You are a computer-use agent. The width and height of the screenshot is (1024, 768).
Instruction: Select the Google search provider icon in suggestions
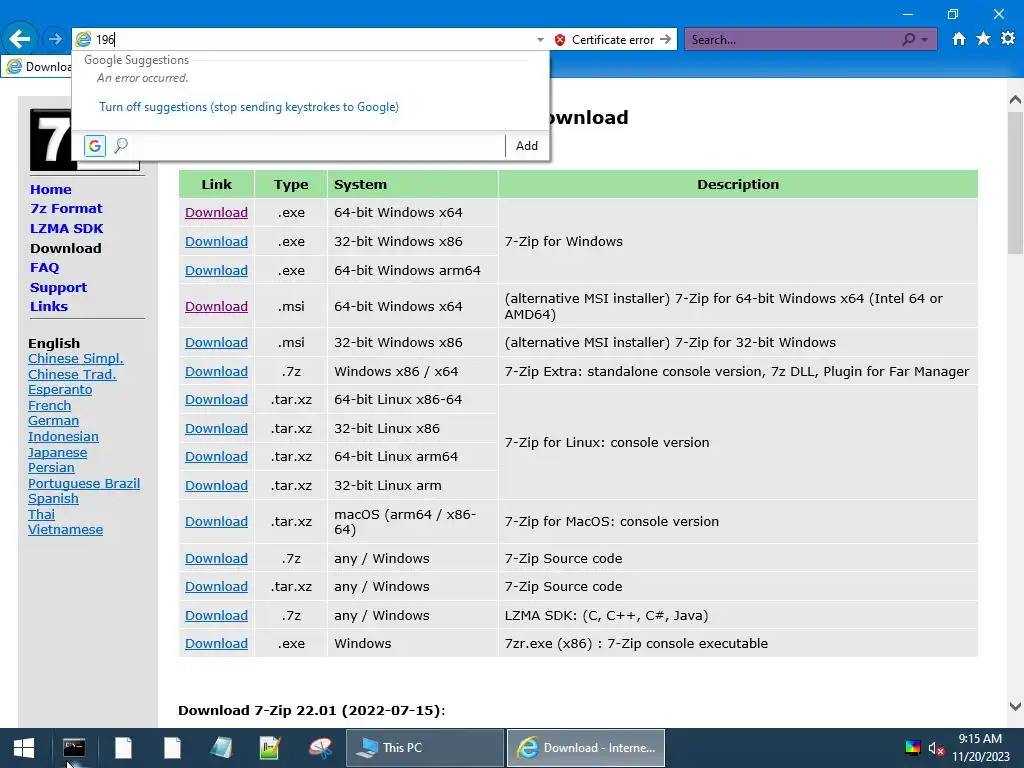coord(95,146)
